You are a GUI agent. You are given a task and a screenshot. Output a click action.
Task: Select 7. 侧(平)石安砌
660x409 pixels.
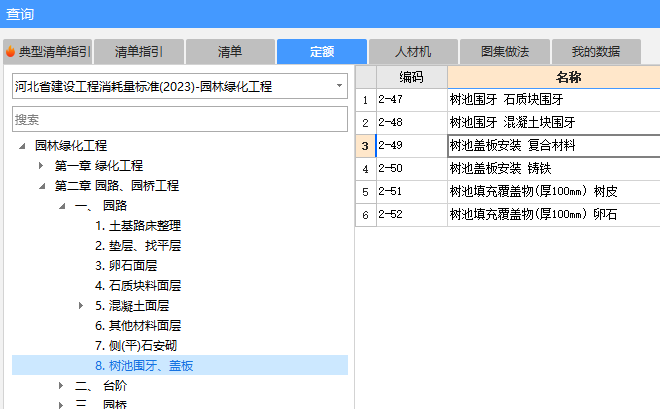136,345
